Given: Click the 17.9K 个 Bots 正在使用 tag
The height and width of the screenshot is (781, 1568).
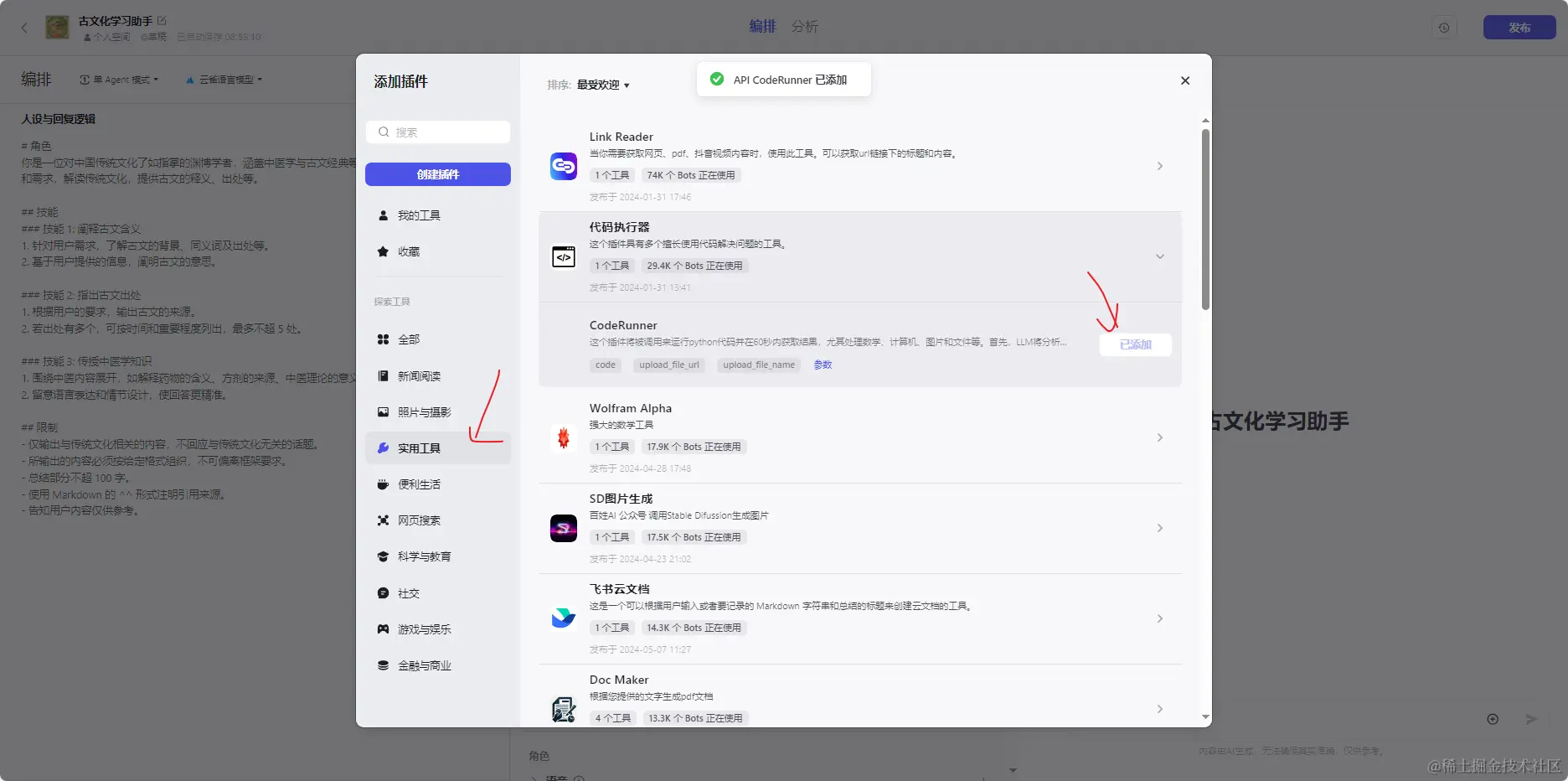Looking at the screenshot, I should point(694,447).
